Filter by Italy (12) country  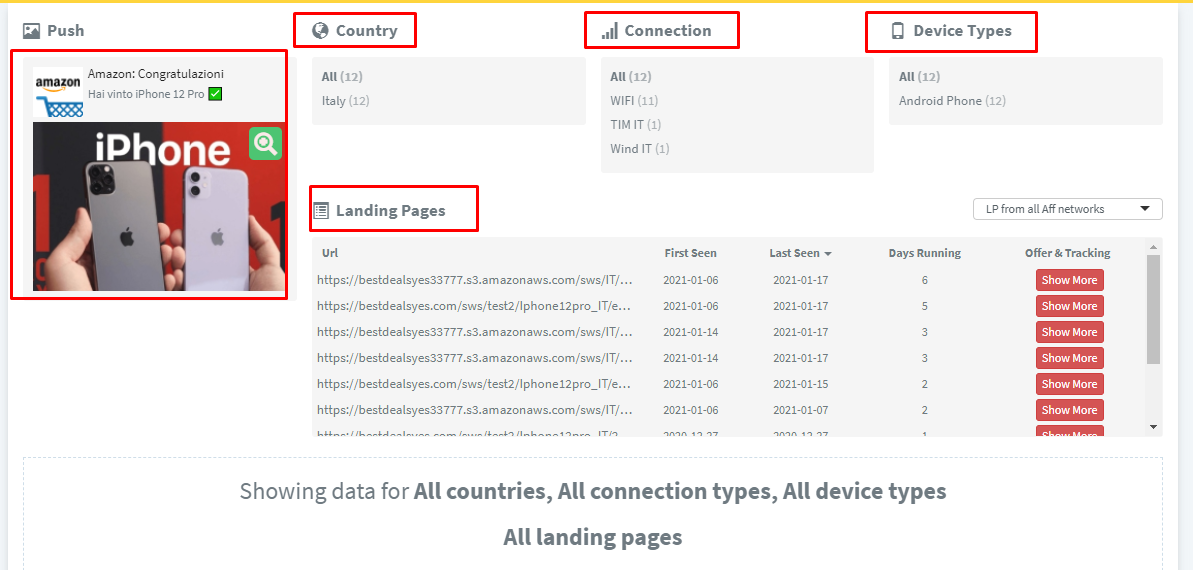tap(345, 100)
